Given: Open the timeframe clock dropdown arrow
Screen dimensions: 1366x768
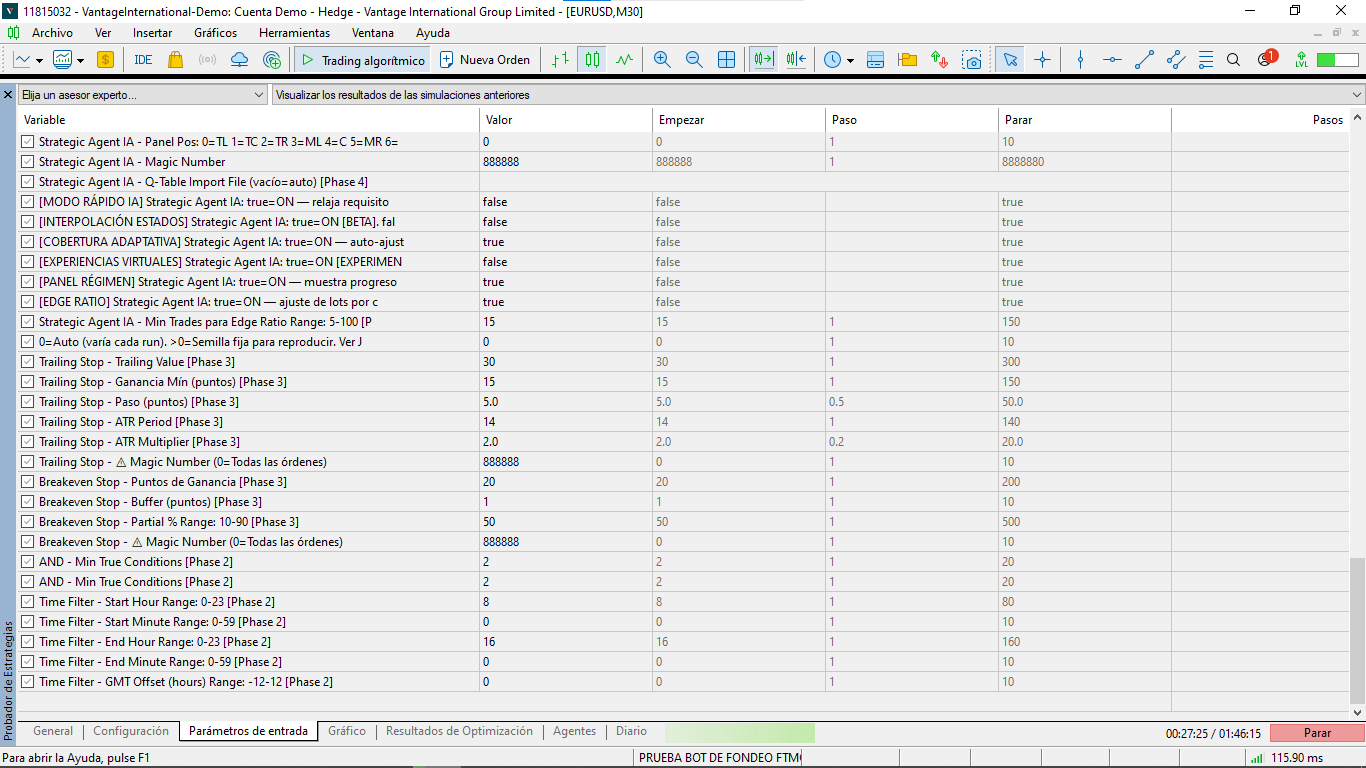Looking at the screenshot, I should point(850,60).
